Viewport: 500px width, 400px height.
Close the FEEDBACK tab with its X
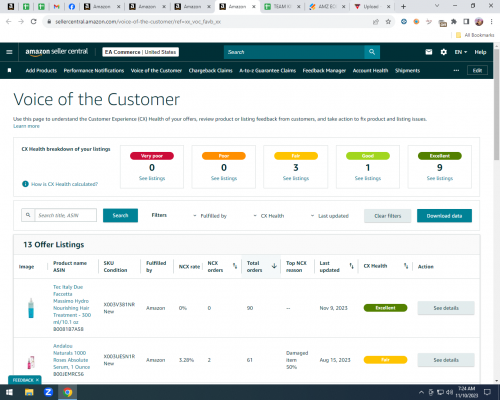37,380
